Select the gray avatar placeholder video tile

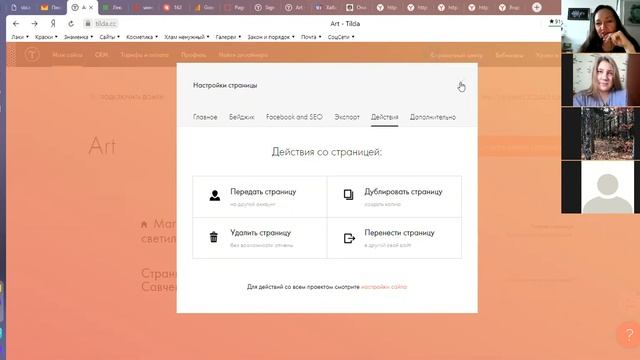coord(601,187)
